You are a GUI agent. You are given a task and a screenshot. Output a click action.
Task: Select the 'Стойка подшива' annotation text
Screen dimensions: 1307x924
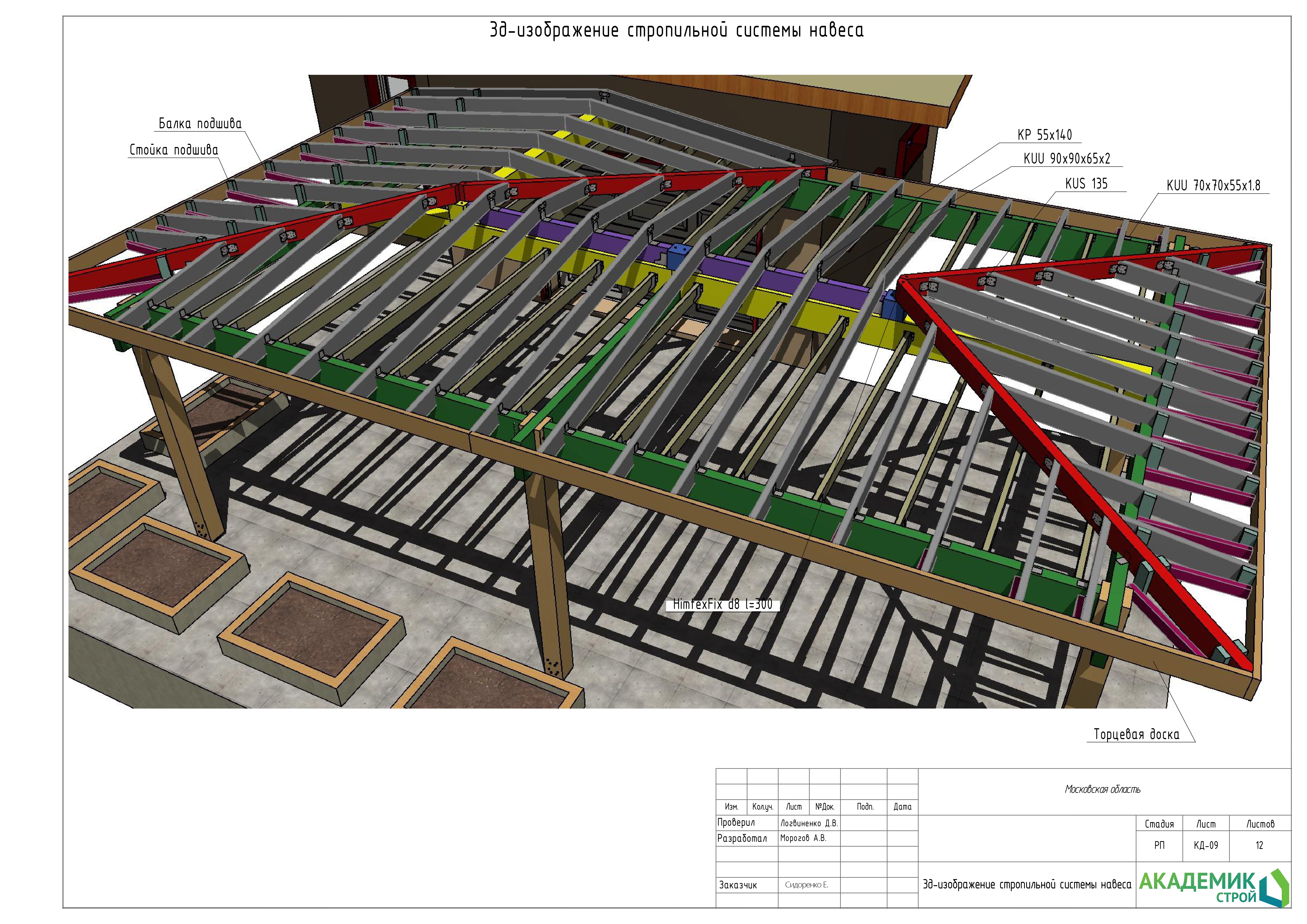(174, 150)
